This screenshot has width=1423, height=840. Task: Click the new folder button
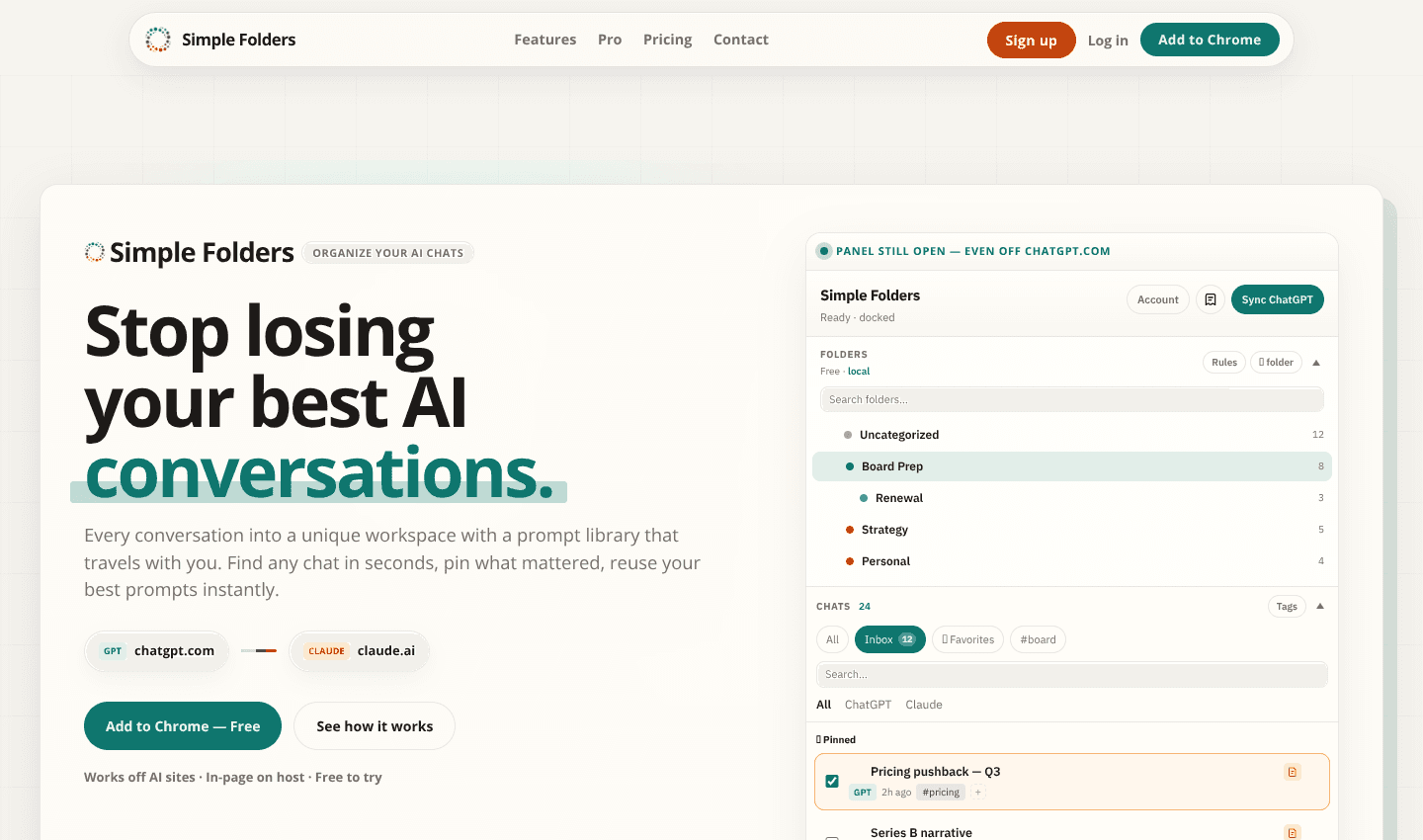click(x=1277, y=363)
